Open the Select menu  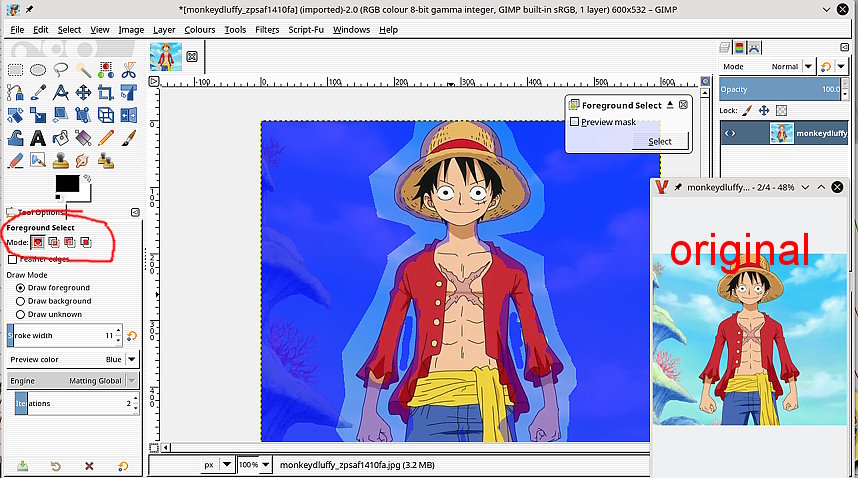pos(69,30)
